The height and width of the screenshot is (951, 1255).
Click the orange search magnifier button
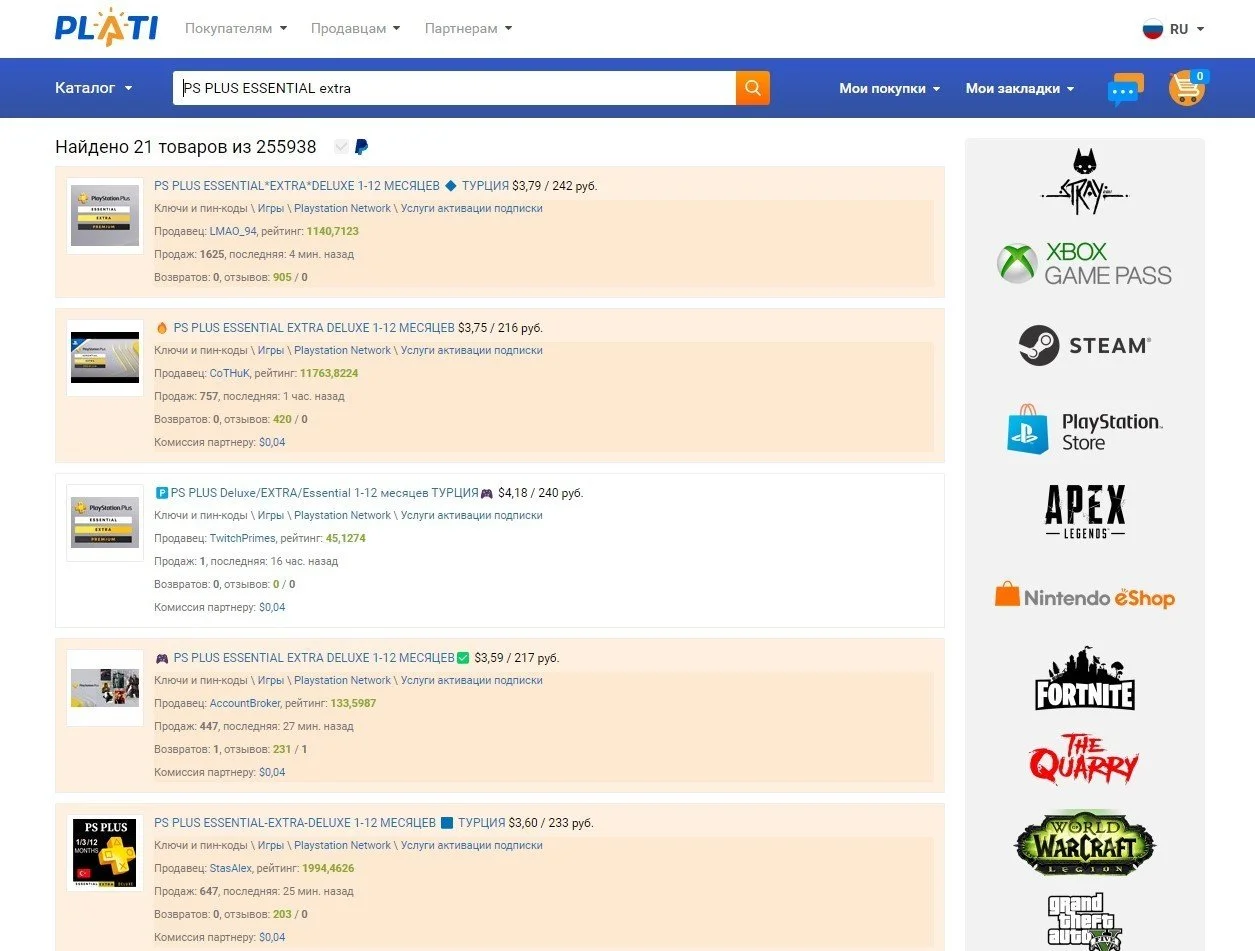tap(753, 88)
